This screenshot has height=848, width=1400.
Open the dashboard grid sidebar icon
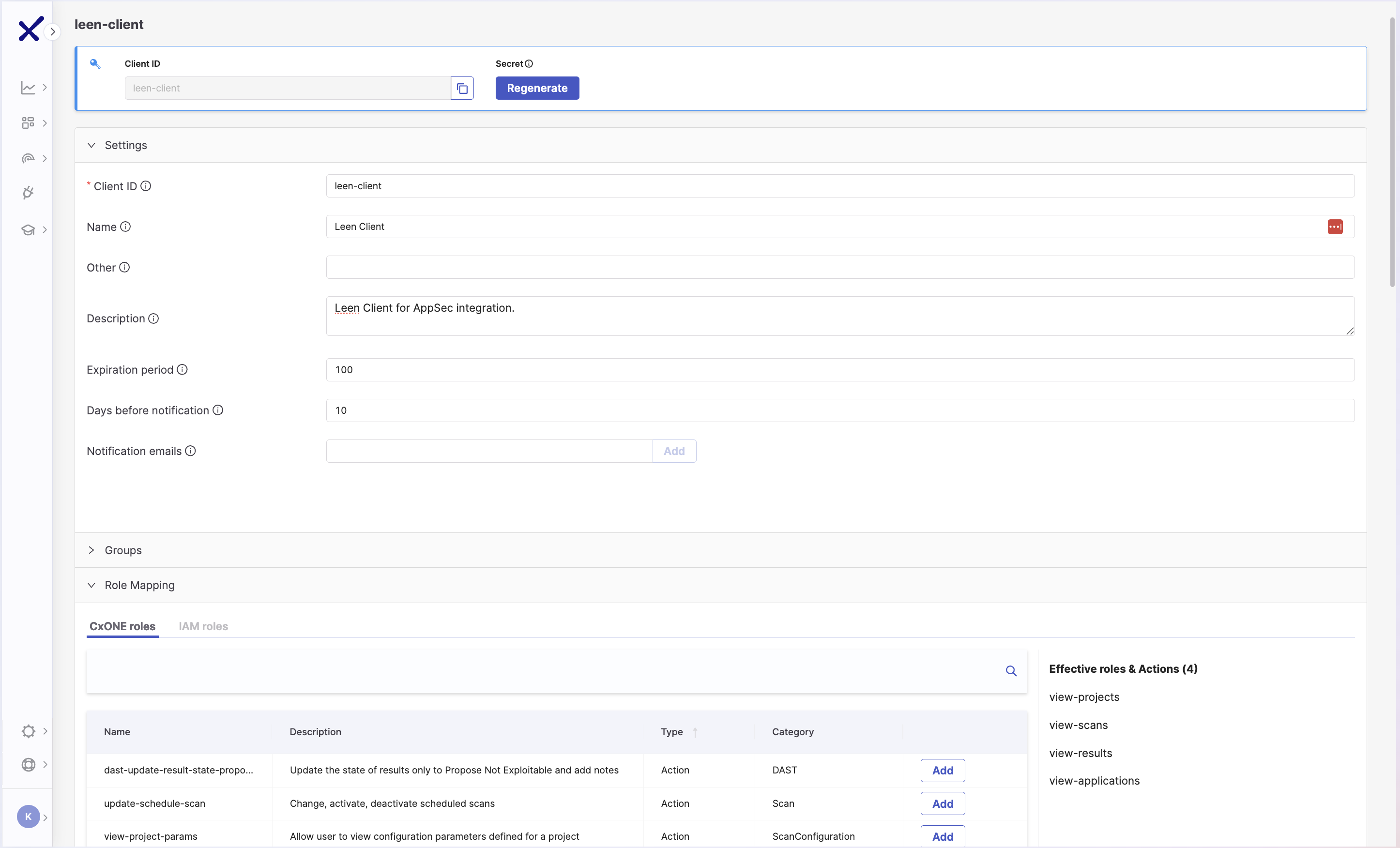click(28, 122)
